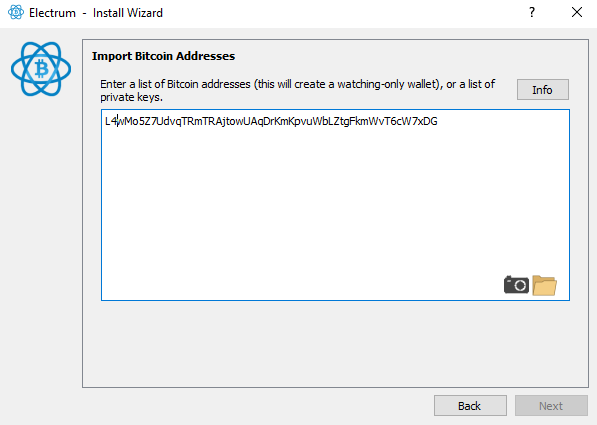Click the Info button

click(x=543, y=90)
